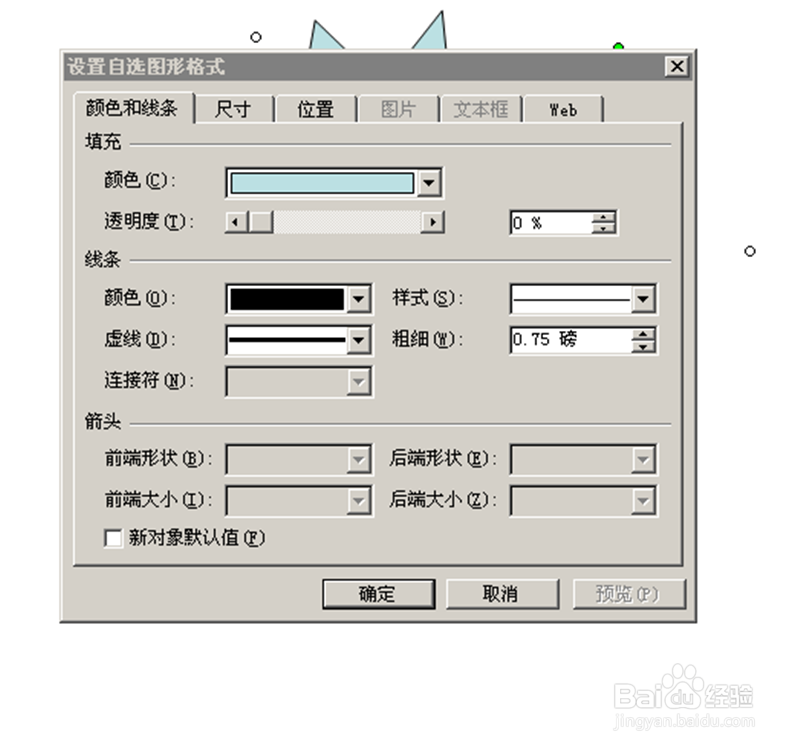Image resolution: width=800 pixels, height=749 pixels.
Task: Open the 虚线 dash style dropdown
Action: pos(359,340)
